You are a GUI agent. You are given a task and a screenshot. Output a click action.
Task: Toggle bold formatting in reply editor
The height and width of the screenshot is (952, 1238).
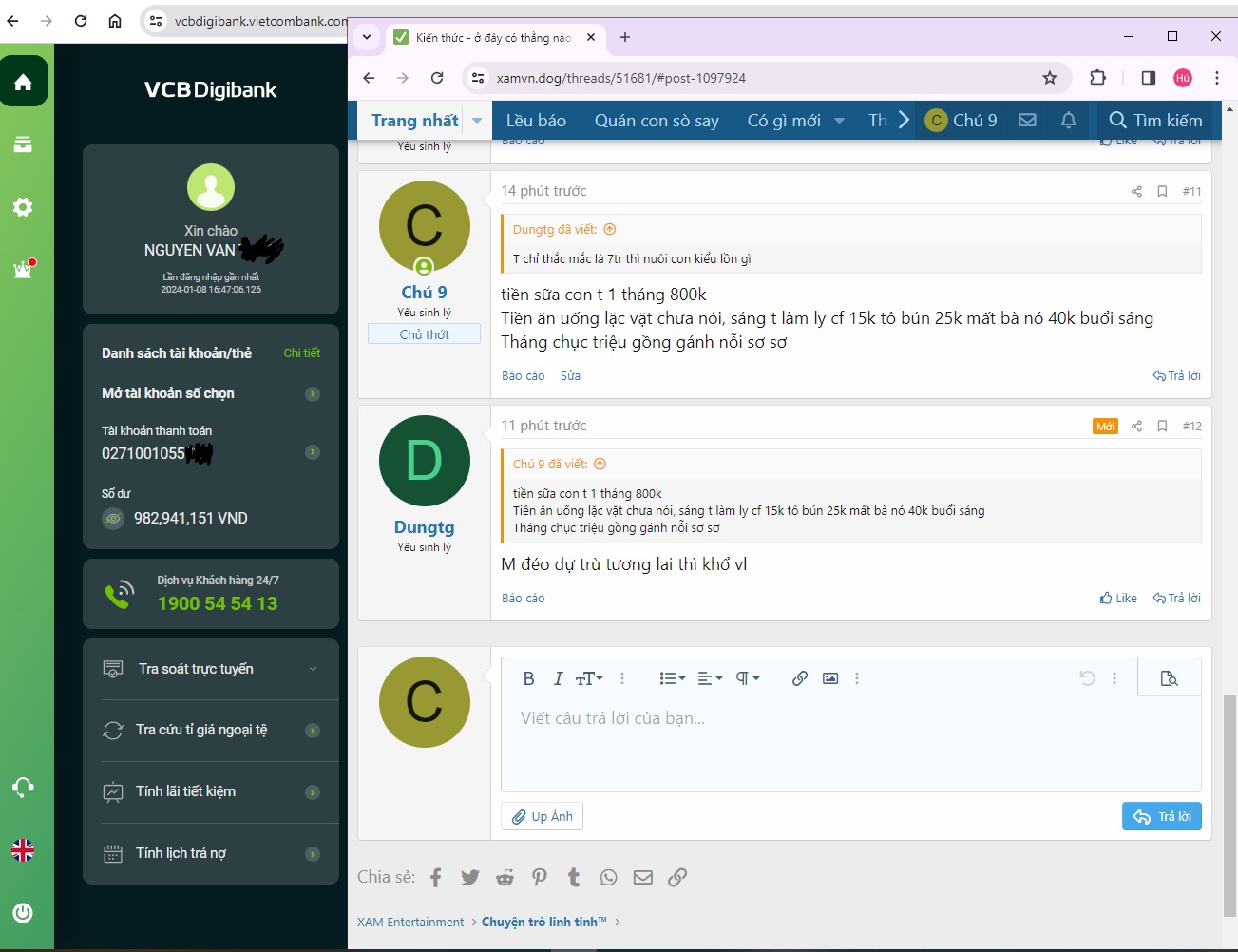tap(528, 678)
